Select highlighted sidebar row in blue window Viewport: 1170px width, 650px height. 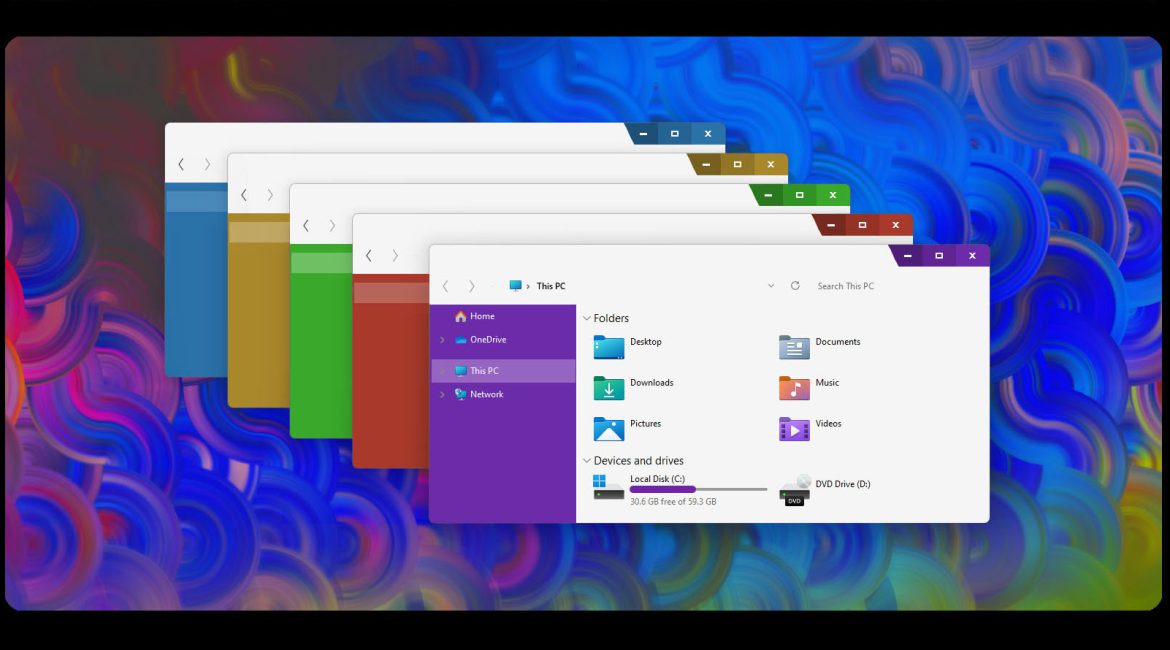click(x=196, y=202)
